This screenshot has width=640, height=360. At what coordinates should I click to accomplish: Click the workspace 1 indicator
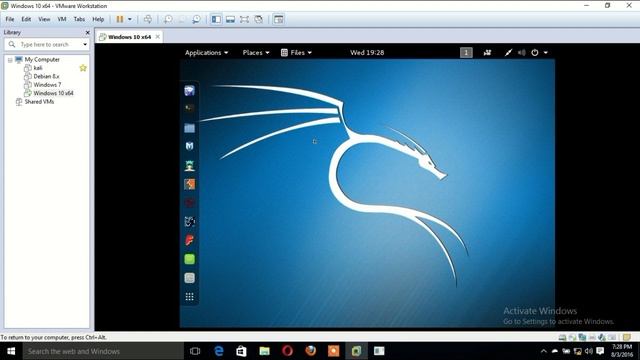(x=466, y=52)
